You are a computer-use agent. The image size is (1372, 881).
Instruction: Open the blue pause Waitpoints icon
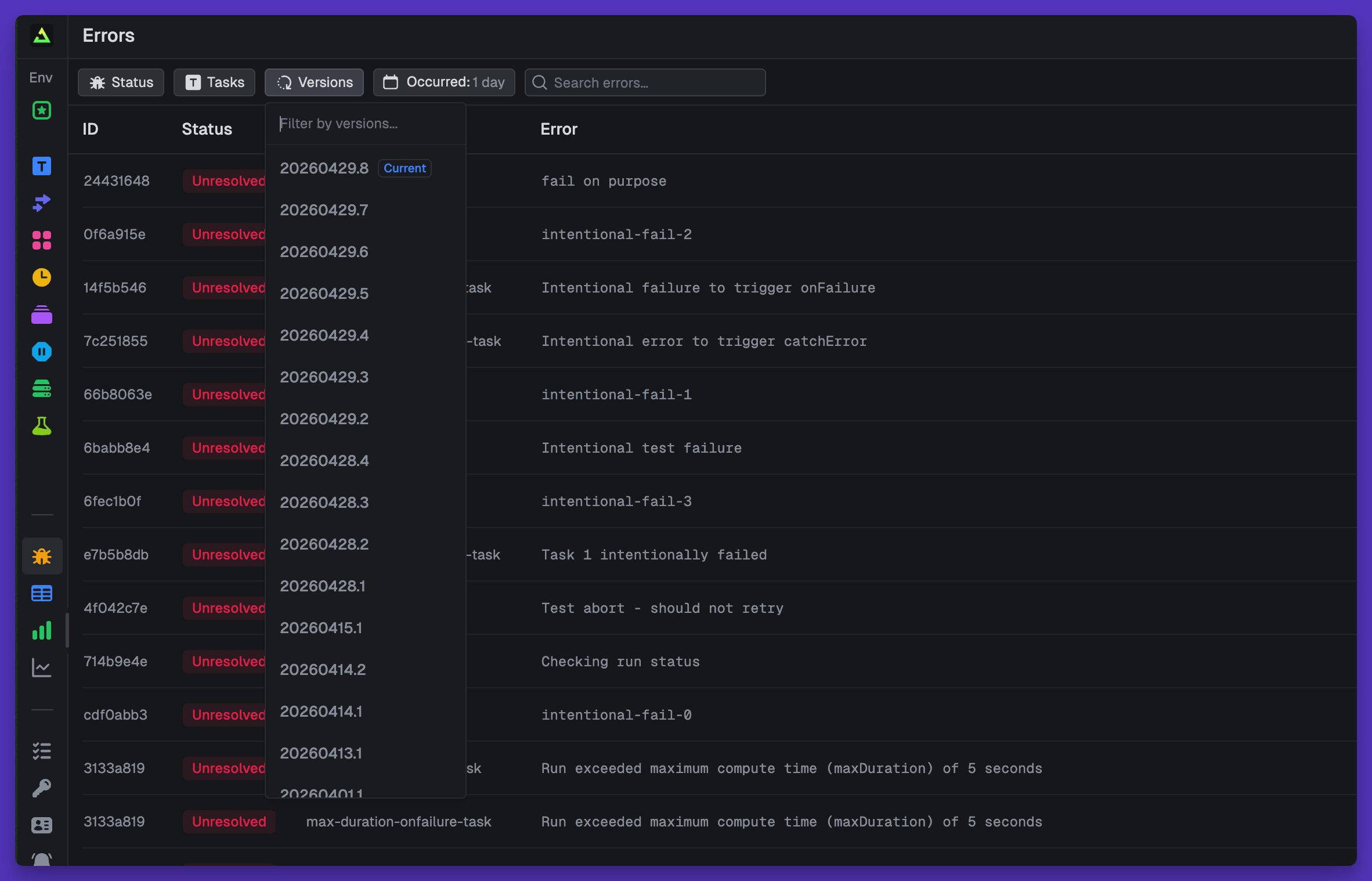[41, 352]
